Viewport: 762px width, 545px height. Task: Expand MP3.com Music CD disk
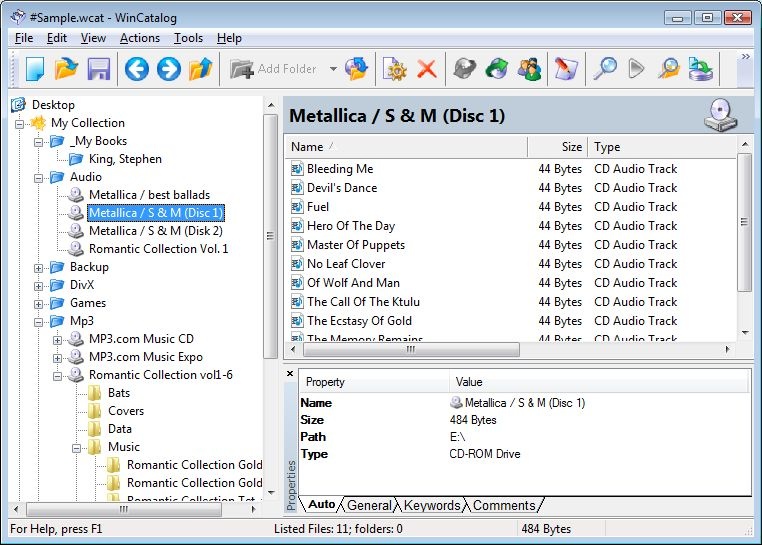(57, 340)
